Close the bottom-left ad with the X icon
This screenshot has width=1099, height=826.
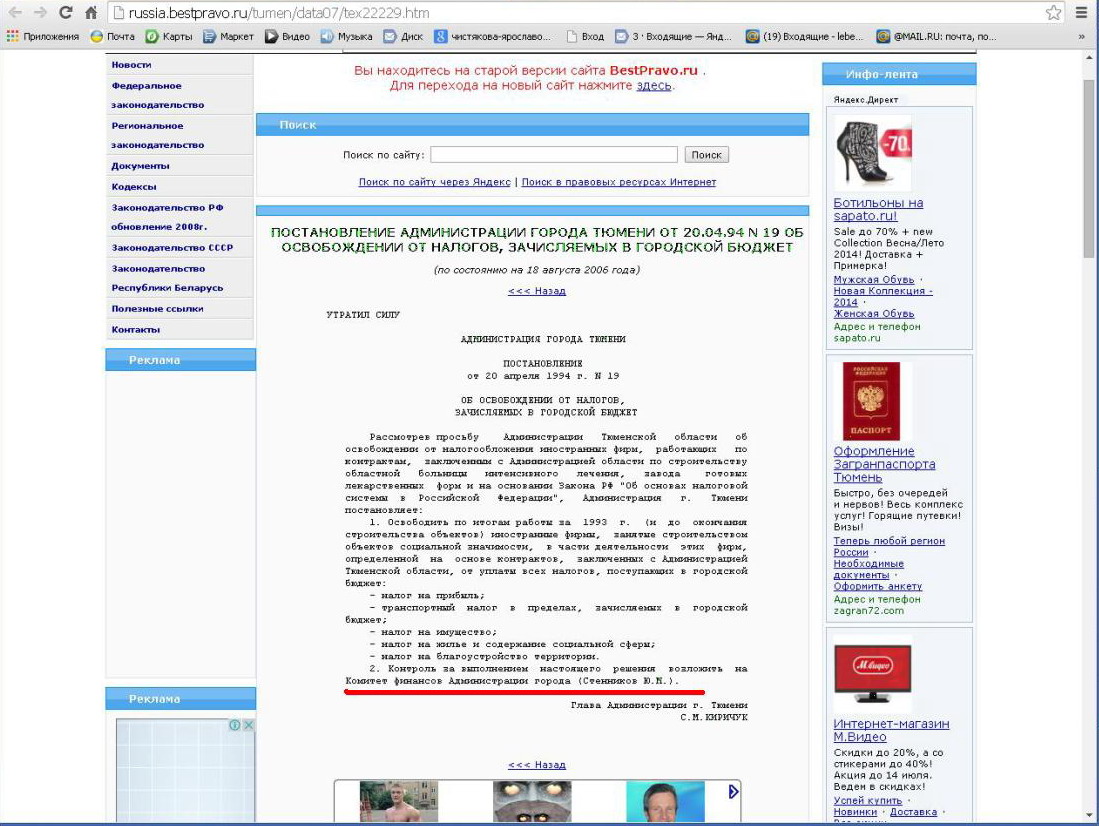(x=248, y=725)
